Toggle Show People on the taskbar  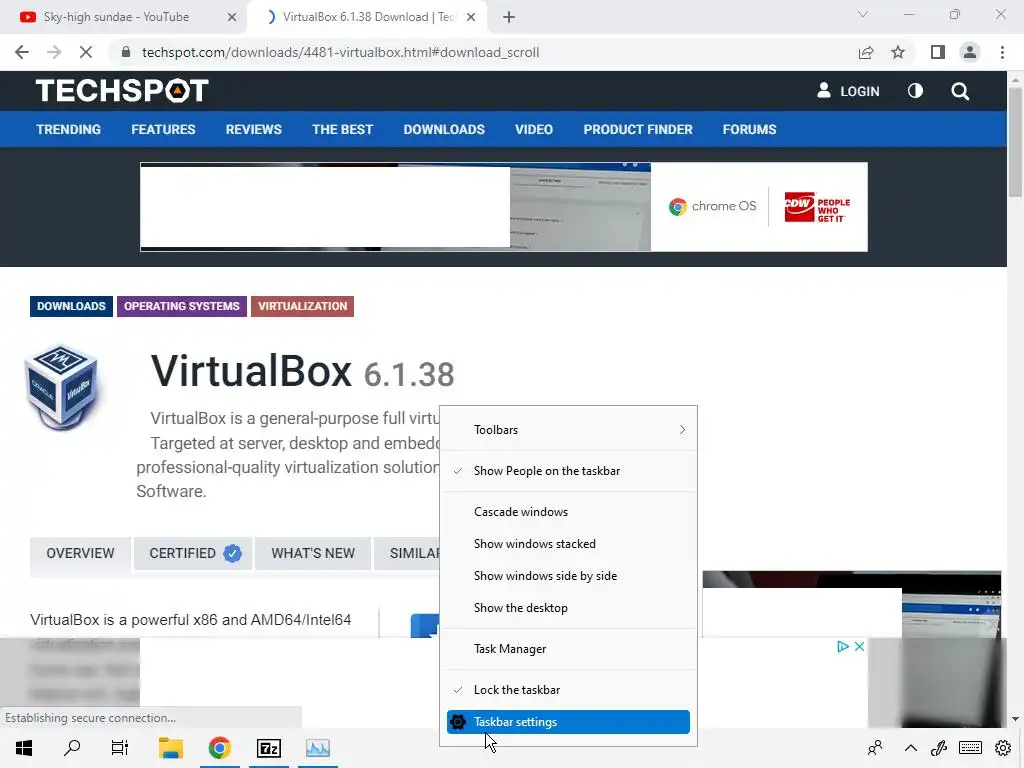point(569,471)
